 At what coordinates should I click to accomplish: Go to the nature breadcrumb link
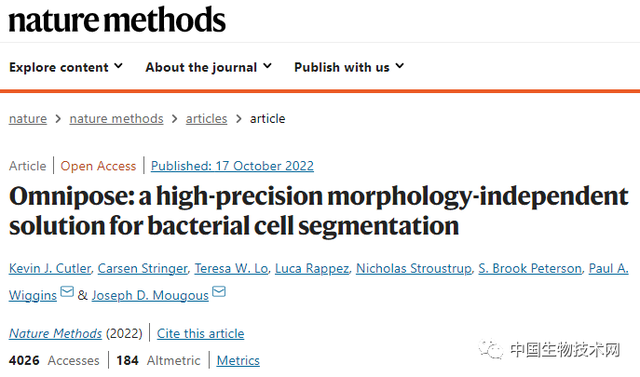28,119
